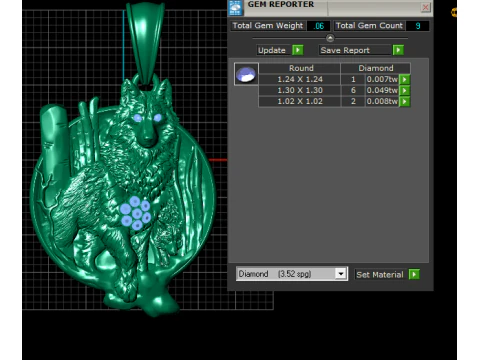
Task: Select the 1.30 X 1.30 size cell
Action: pyautogui.click(x=300, y=90)
